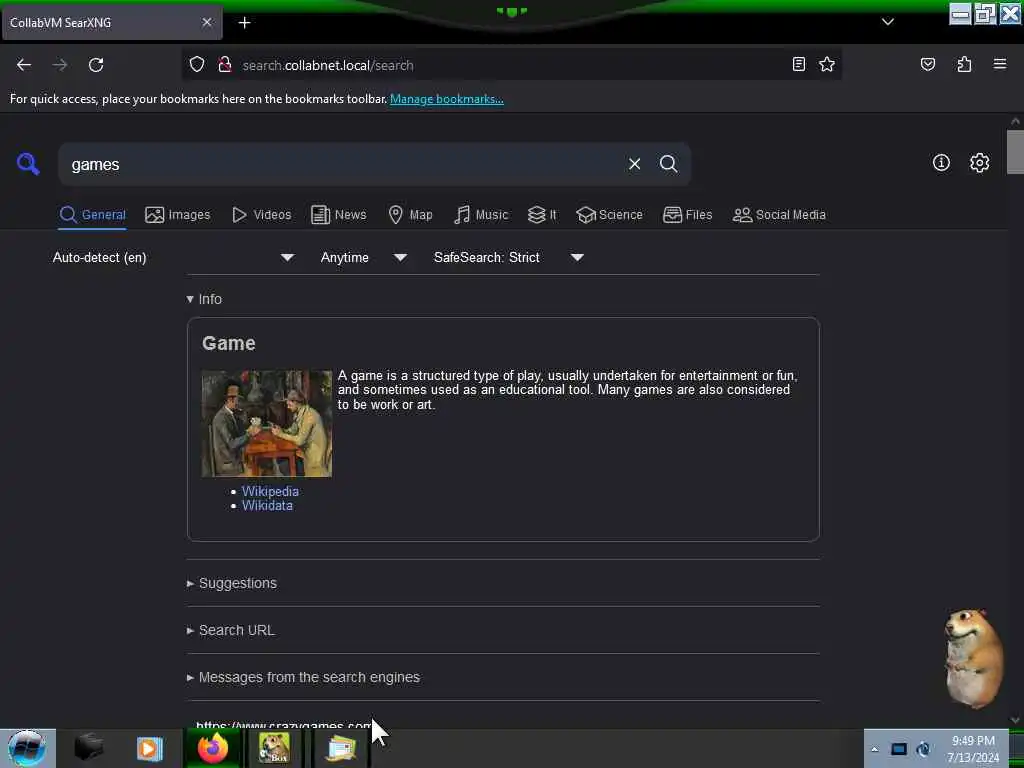
Task: Click the dark box taskbar icon
Action: 89,747
